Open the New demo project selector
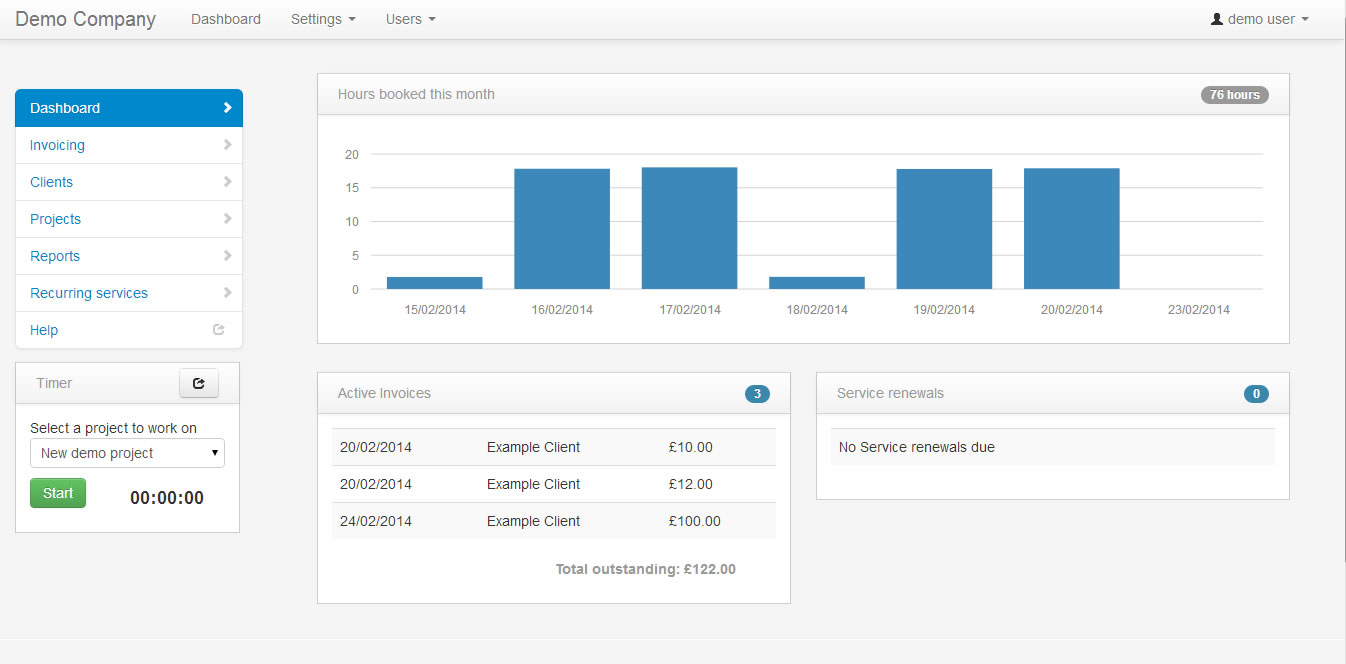Viewport: 1346px width, 664px height. click(x=128, y=453)
